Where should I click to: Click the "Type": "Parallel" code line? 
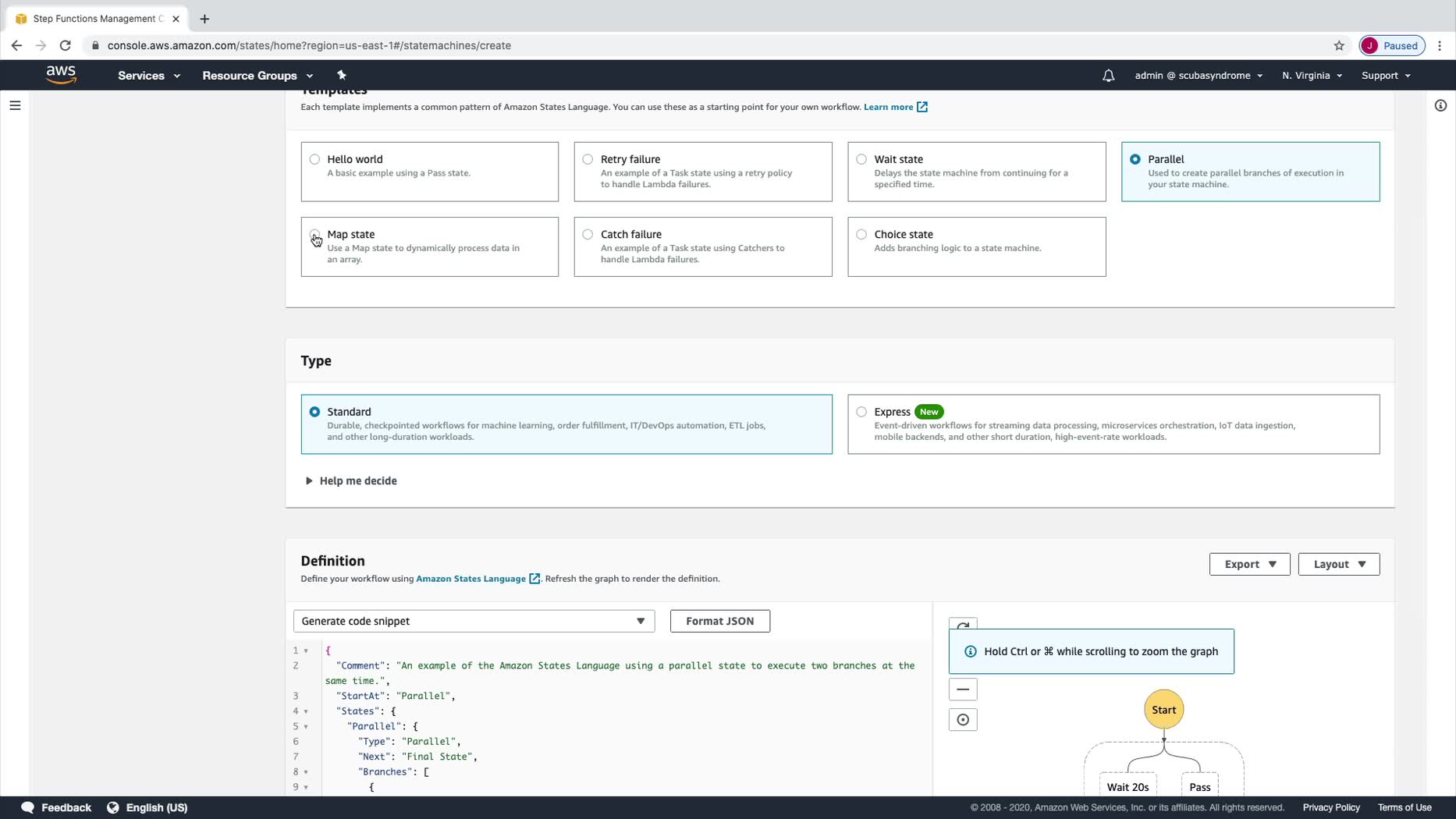(410, 742)
